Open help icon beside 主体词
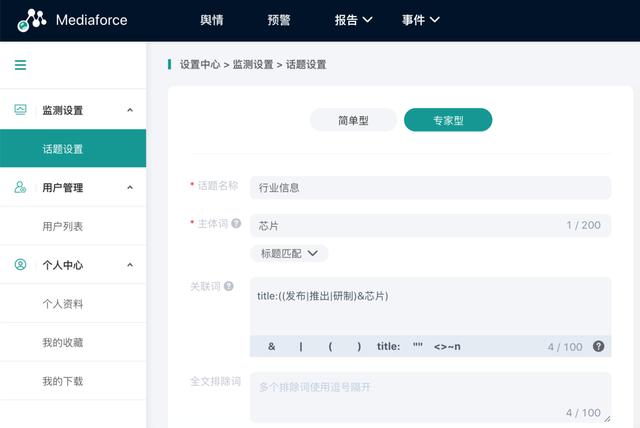The height and width of the screenshot is (428, 640). tap(236, 223)
